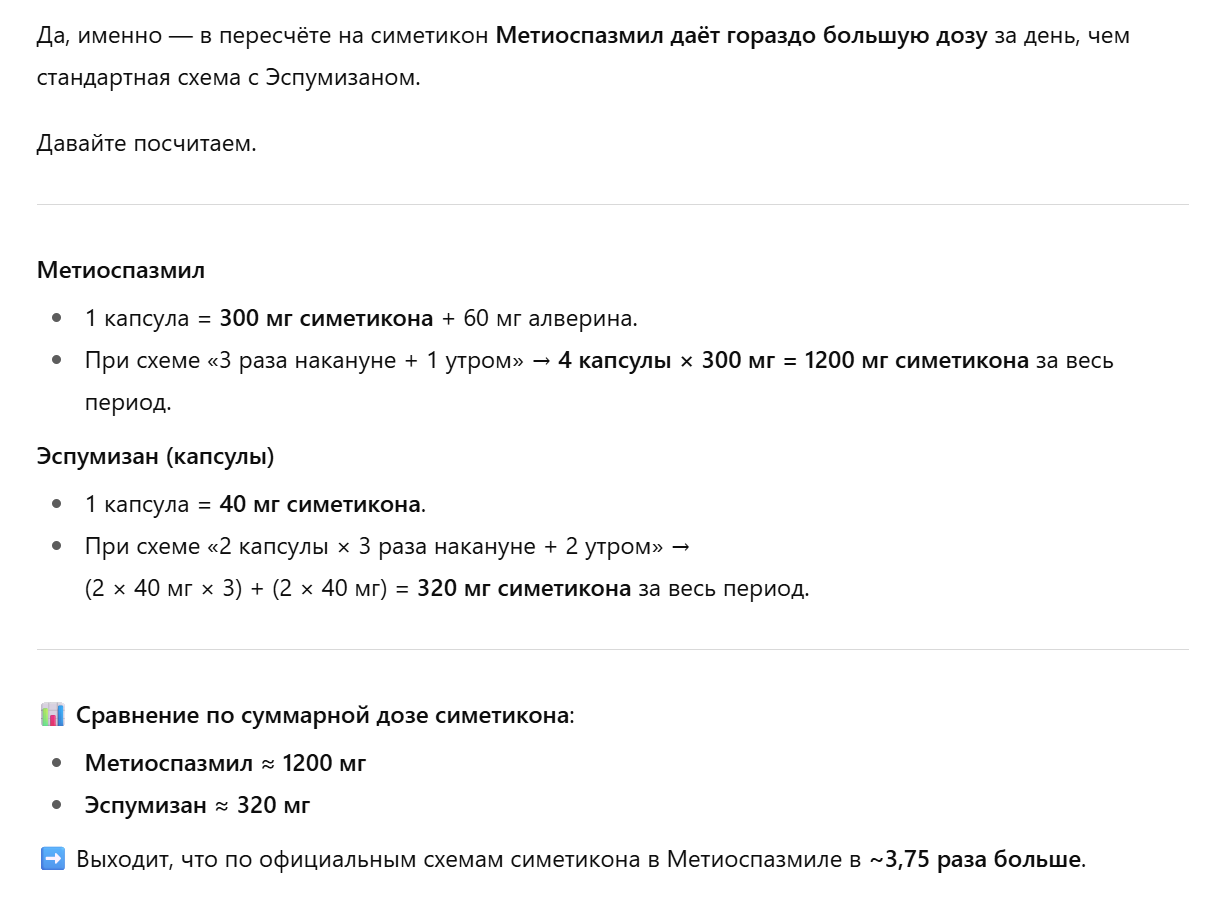Screen dimensions: 1211x909
Task: Click the bold text 300 мг симетикона
Action: coord(326,318)
